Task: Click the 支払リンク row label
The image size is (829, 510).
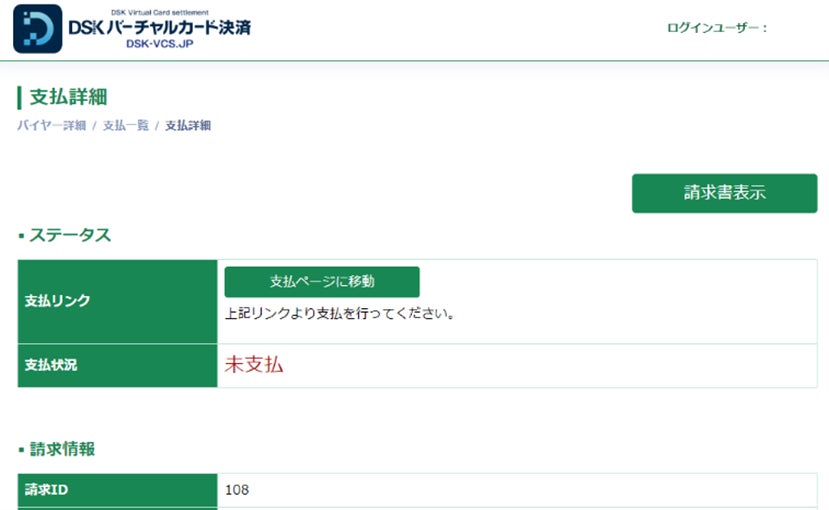Action: point(58,301)
